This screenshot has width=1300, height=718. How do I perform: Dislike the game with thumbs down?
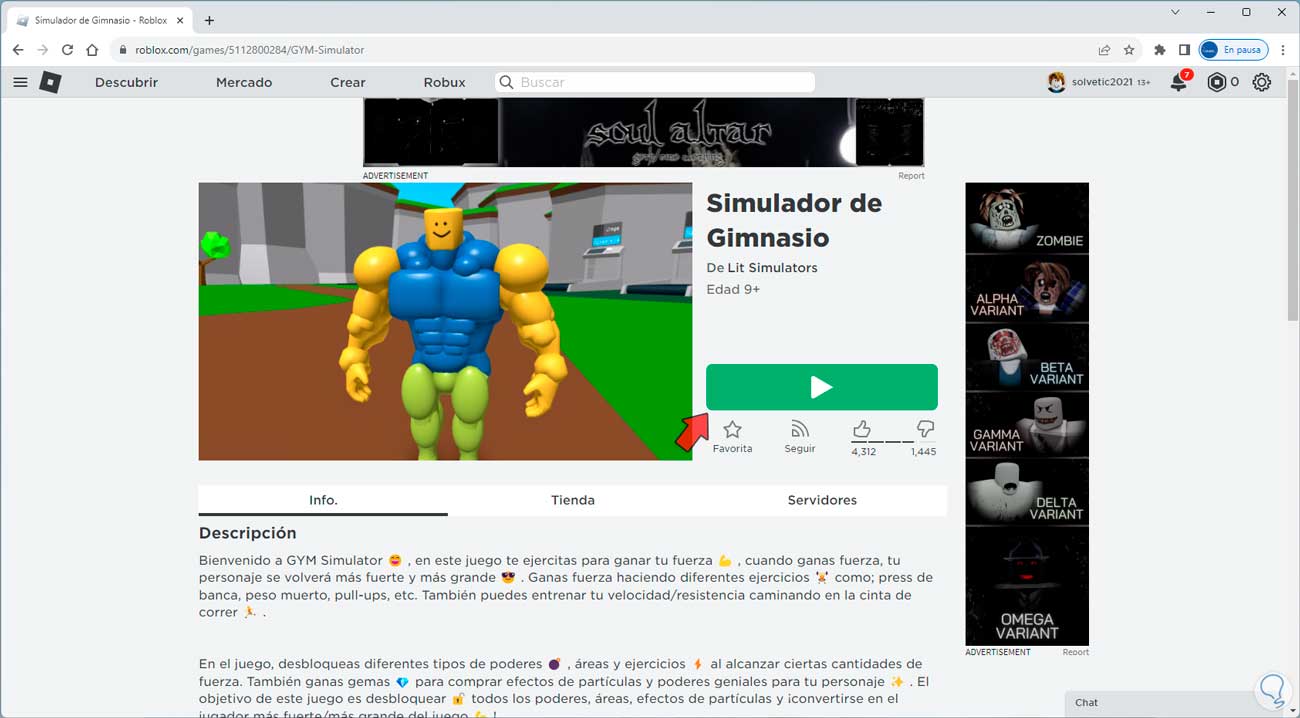pos(925,429)
